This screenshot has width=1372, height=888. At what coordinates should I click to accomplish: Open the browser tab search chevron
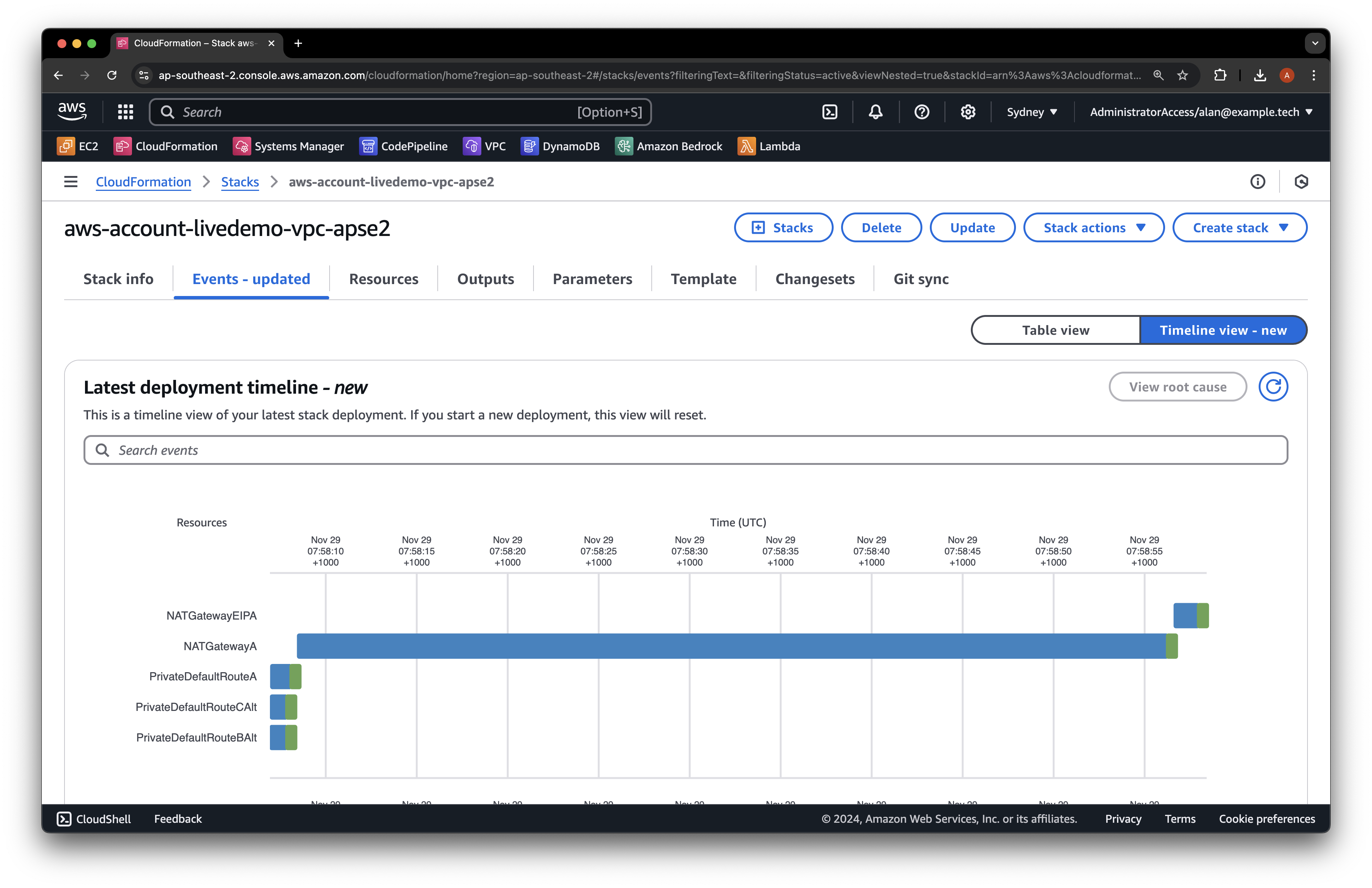coord(1314,43)
